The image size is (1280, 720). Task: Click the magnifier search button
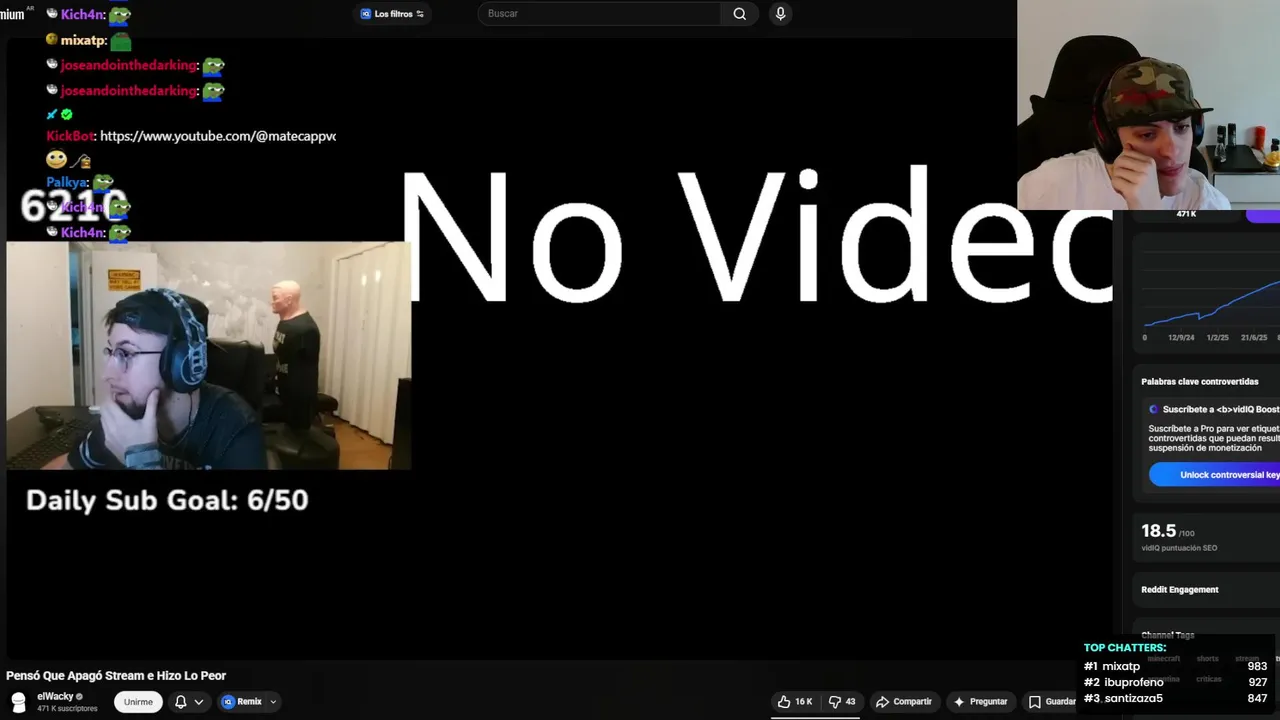[739, 14]
